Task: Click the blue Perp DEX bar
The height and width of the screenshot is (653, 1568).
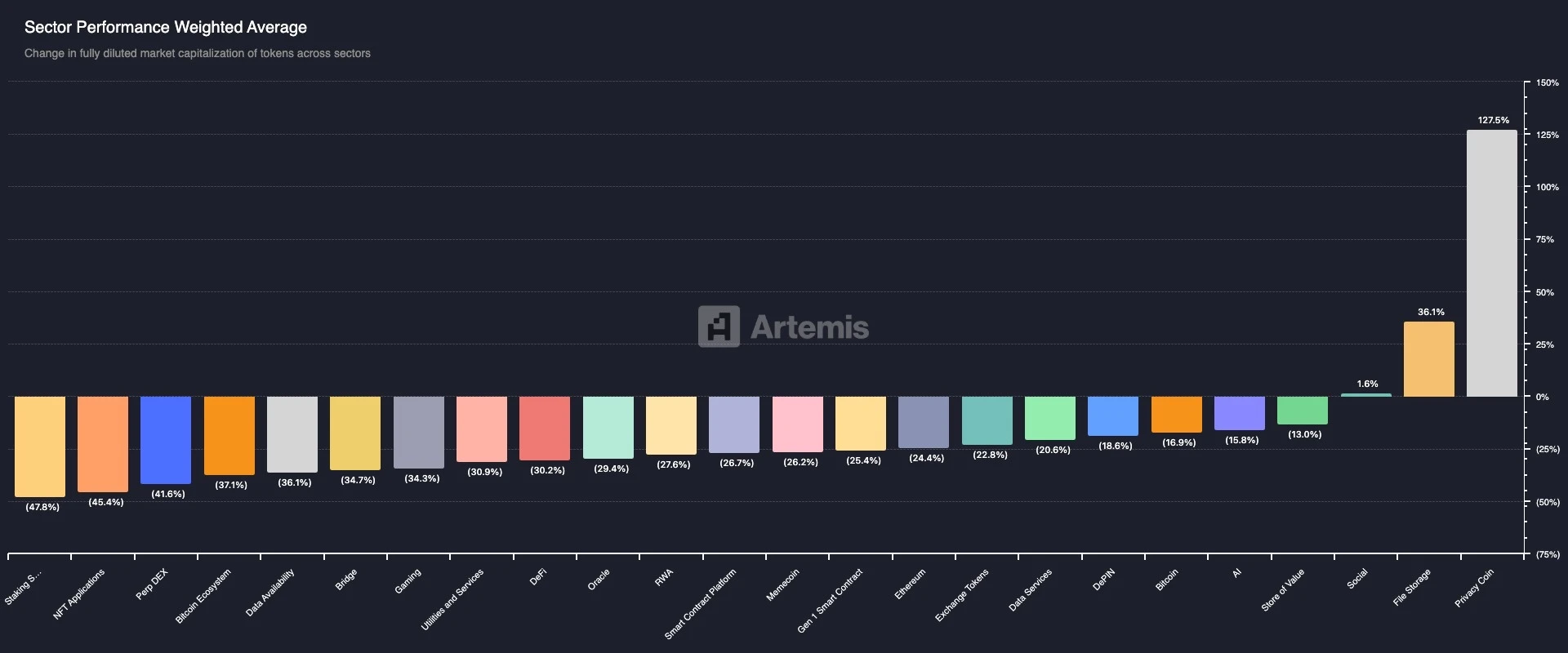Action: click(166, 440)
